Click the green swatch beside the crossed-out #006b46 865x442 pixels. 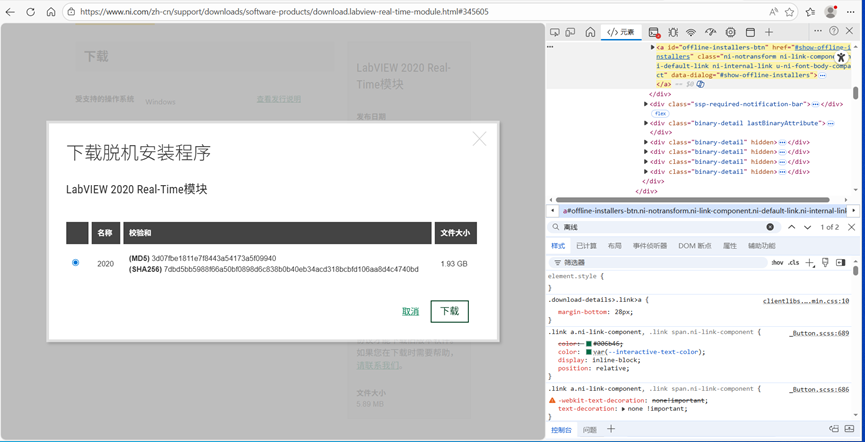[589, 343]
